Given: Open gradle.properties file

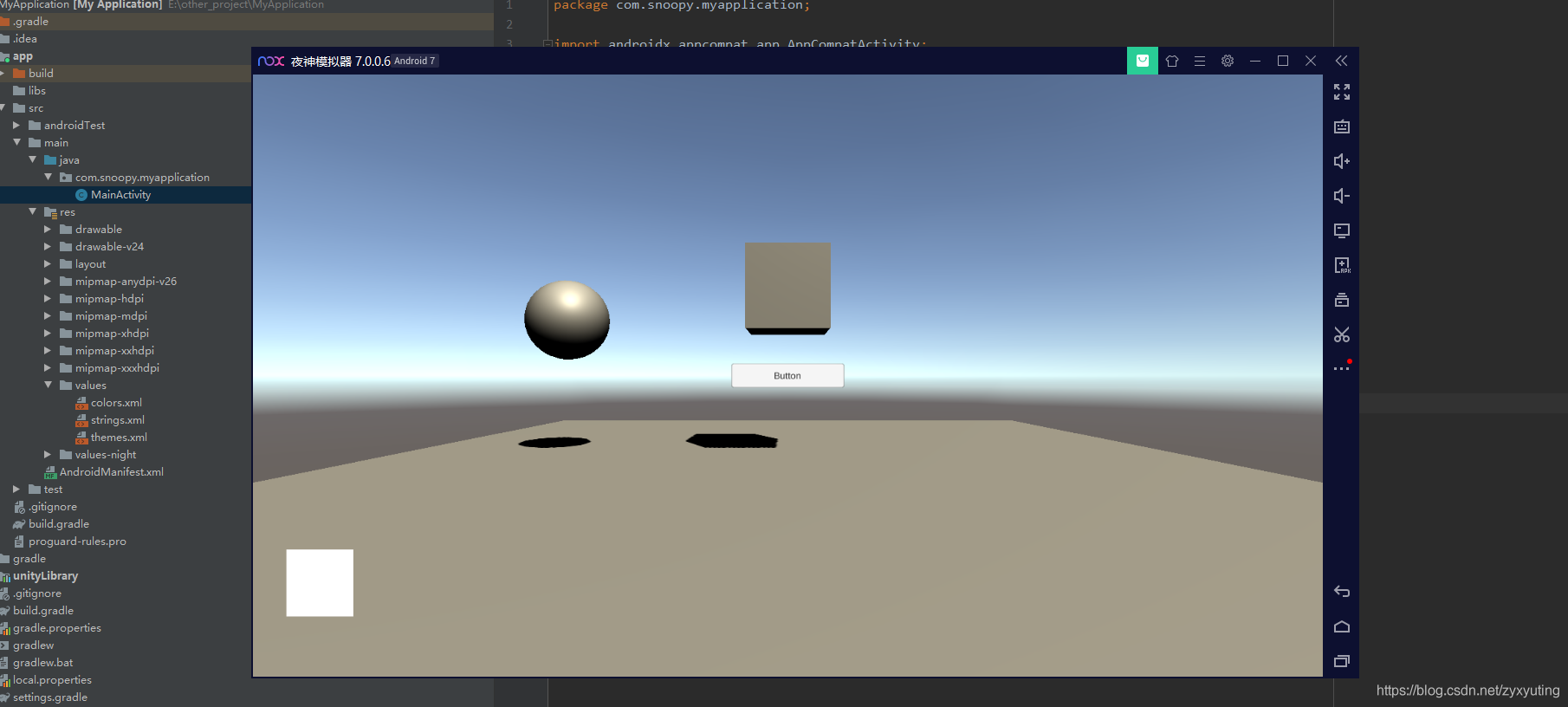Looking at the screenshot, I should point(56,628).
